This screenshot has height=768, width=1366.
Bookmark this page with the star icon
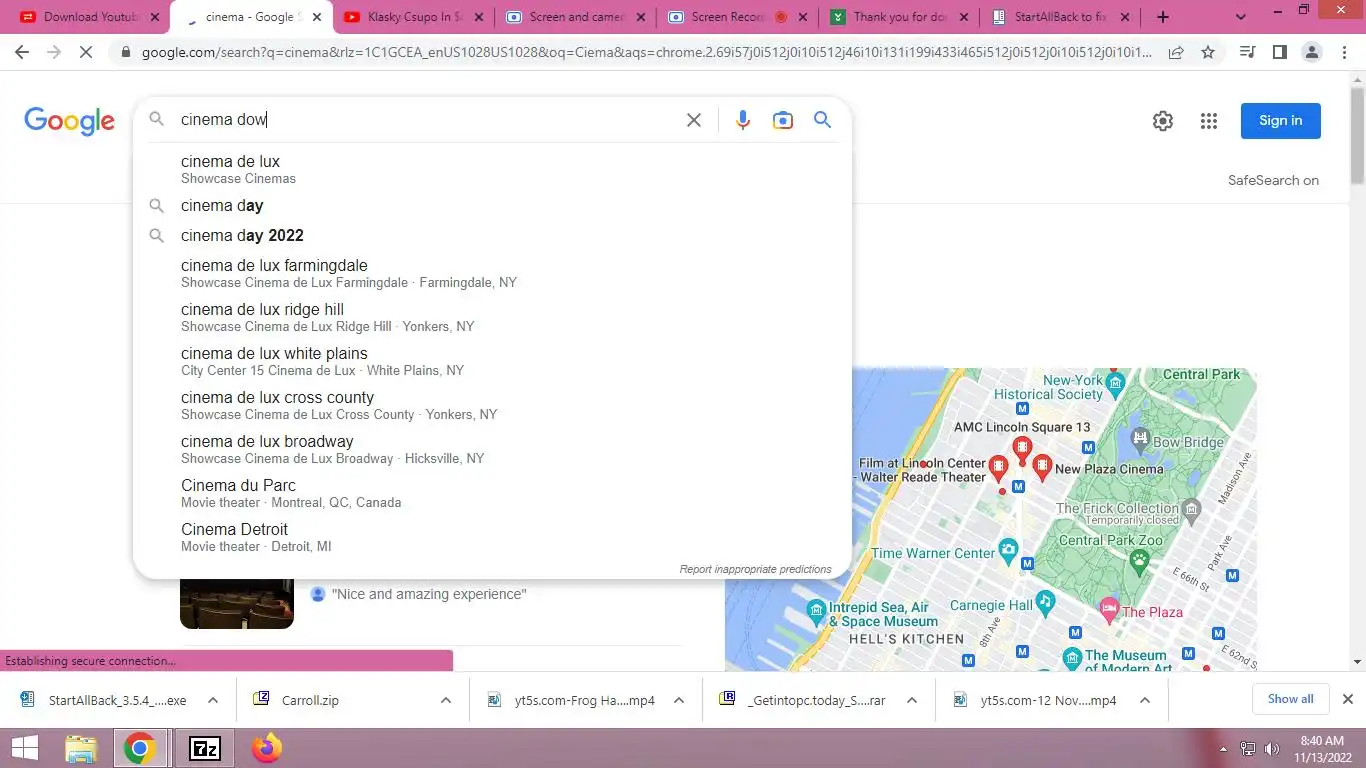click(x=1207, y=52)
